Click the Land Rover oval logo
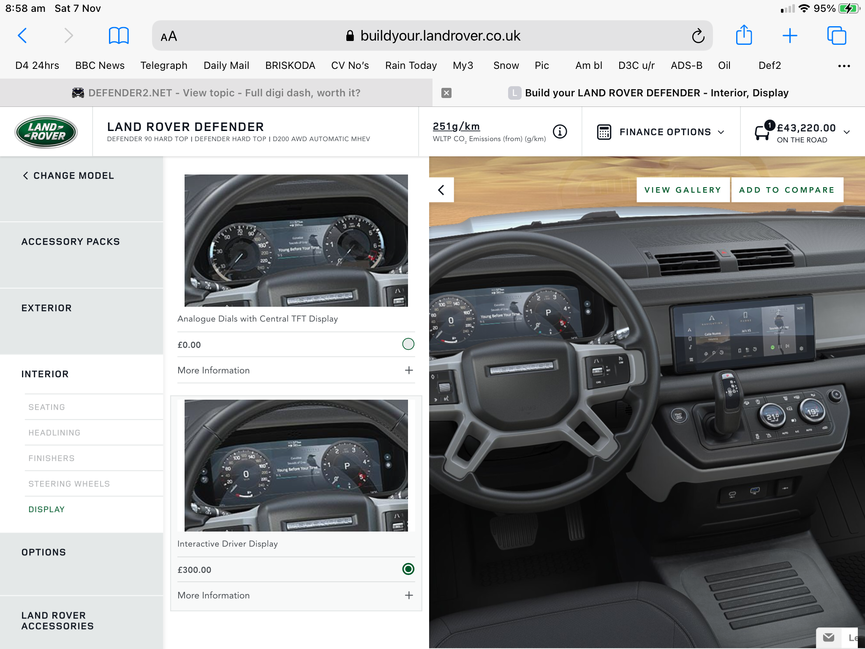The width and height of the screenshot is (865, 649). 46,132
